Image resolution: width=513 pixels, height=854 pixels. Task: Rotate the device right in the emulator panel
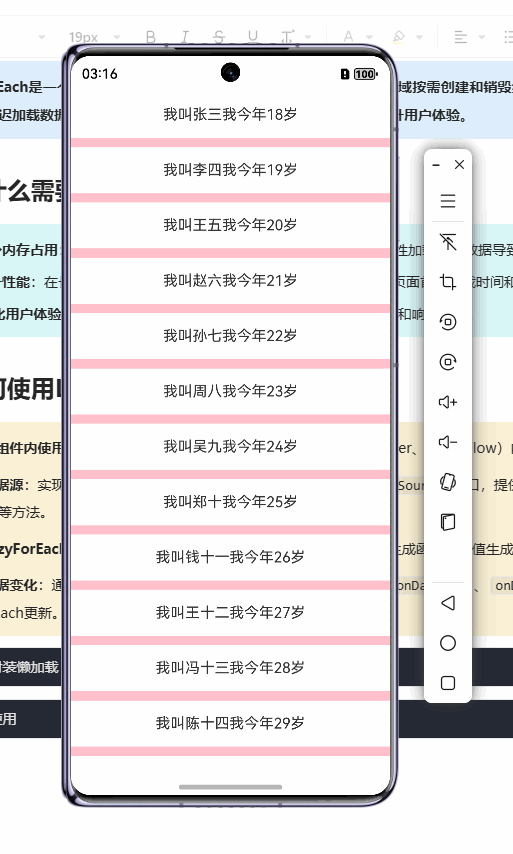448,362
